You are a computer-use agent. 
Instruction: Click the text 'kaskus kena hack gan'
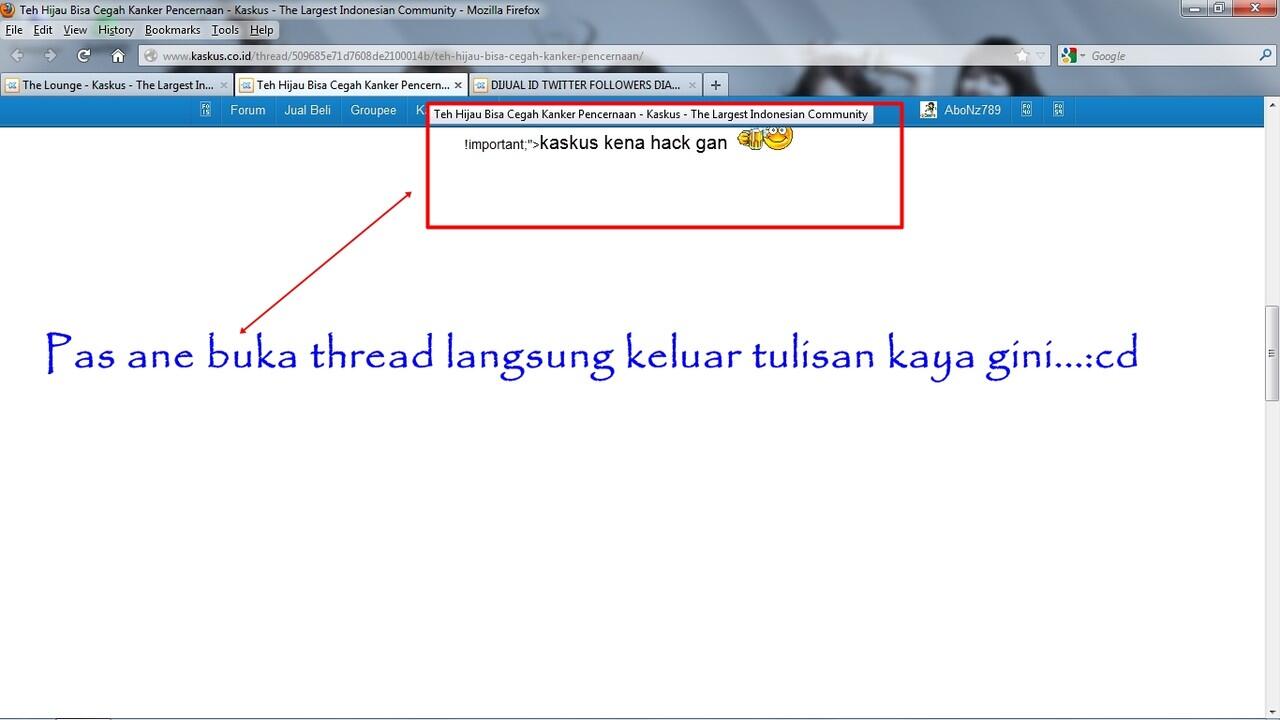pyautogui.click(x=633, y=143)
